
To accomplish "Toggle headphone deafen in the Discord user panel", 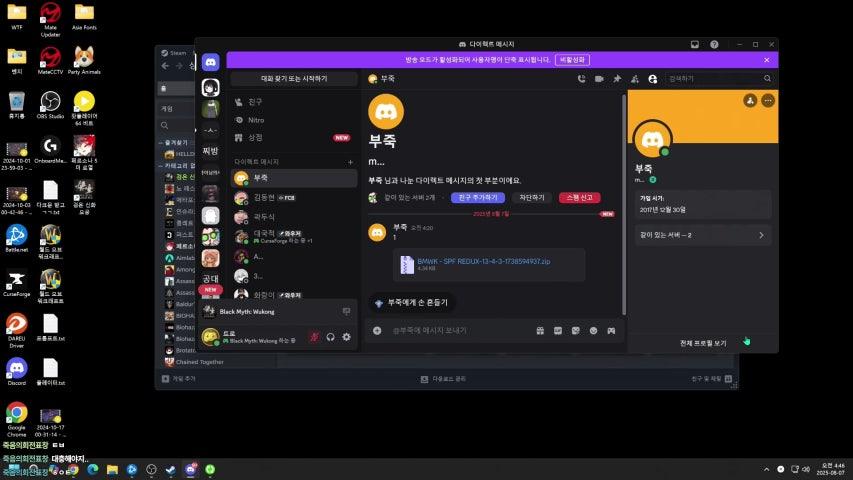I will [330, 337].
